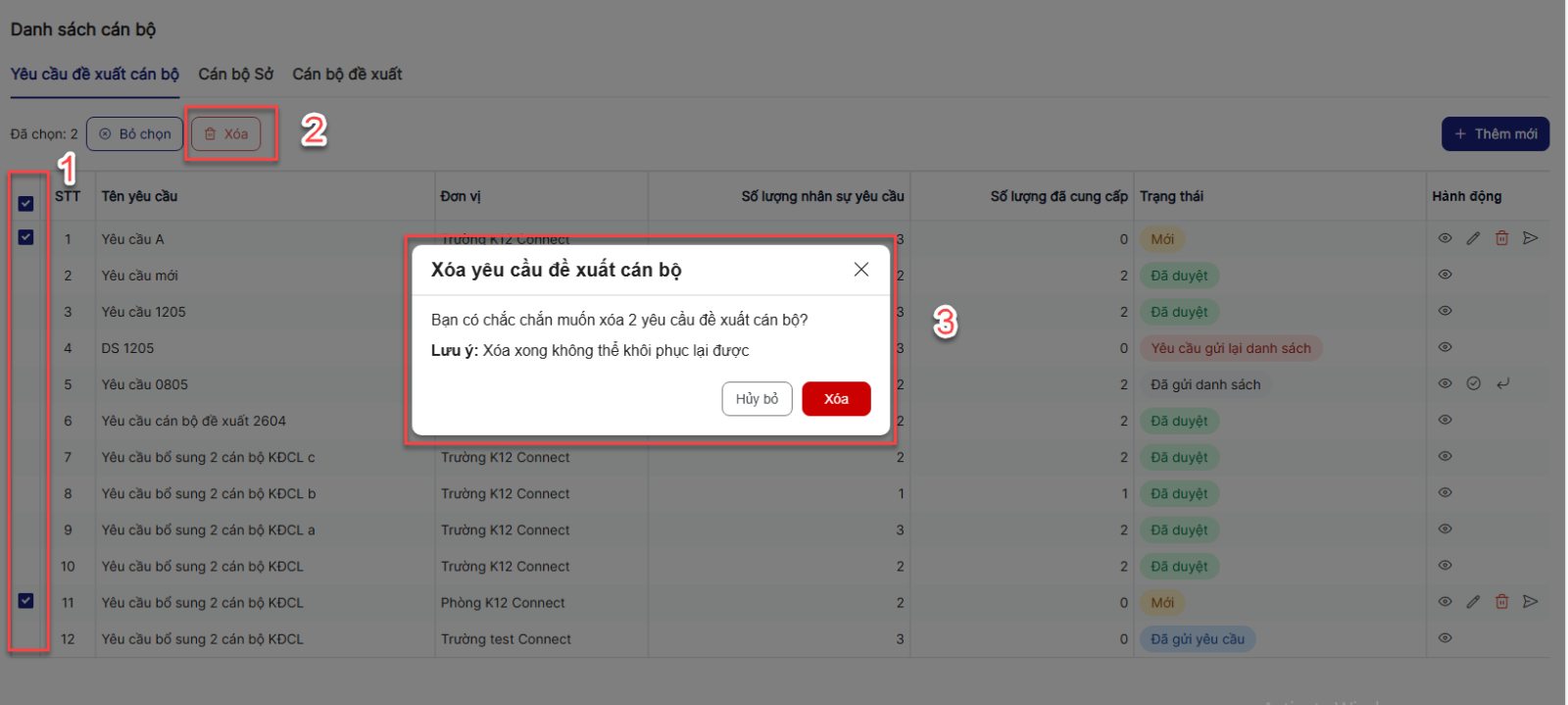Click the edit pencil icon in row 11
Image resolution: width=1568 pixels, height=705 pixels.
tap(1473, 602)
